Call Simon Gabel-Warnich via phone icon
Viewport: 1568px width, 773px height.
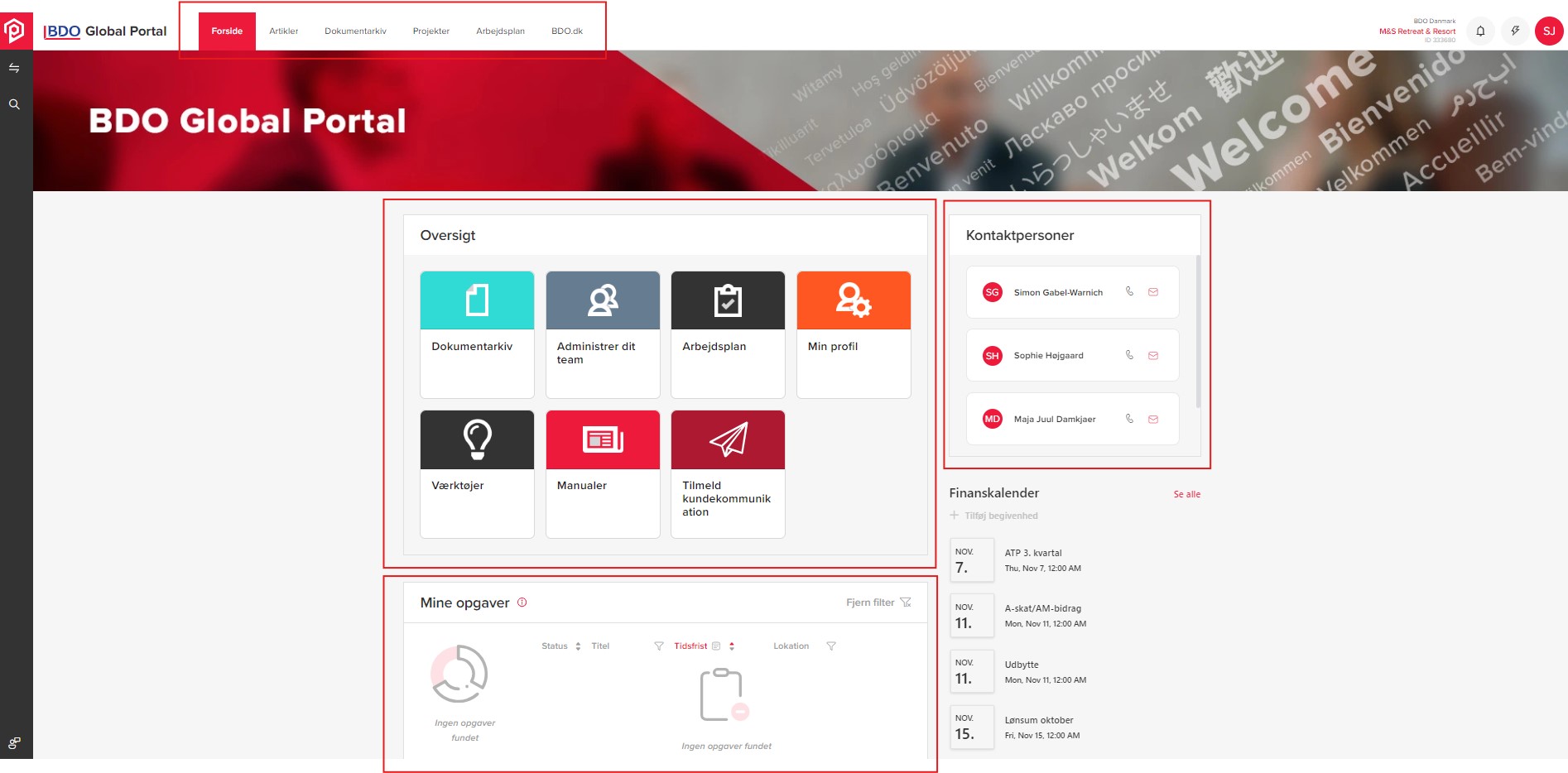click(x=1129, y=291)
